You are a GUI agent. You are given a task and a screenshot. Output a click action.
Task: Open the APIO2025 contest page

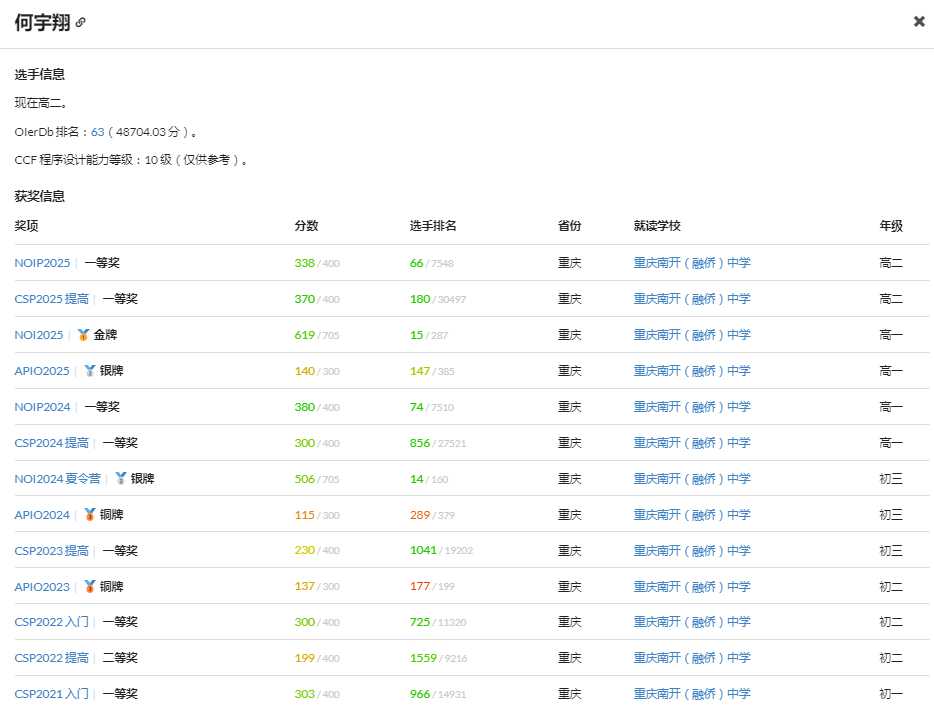(41, 370)
